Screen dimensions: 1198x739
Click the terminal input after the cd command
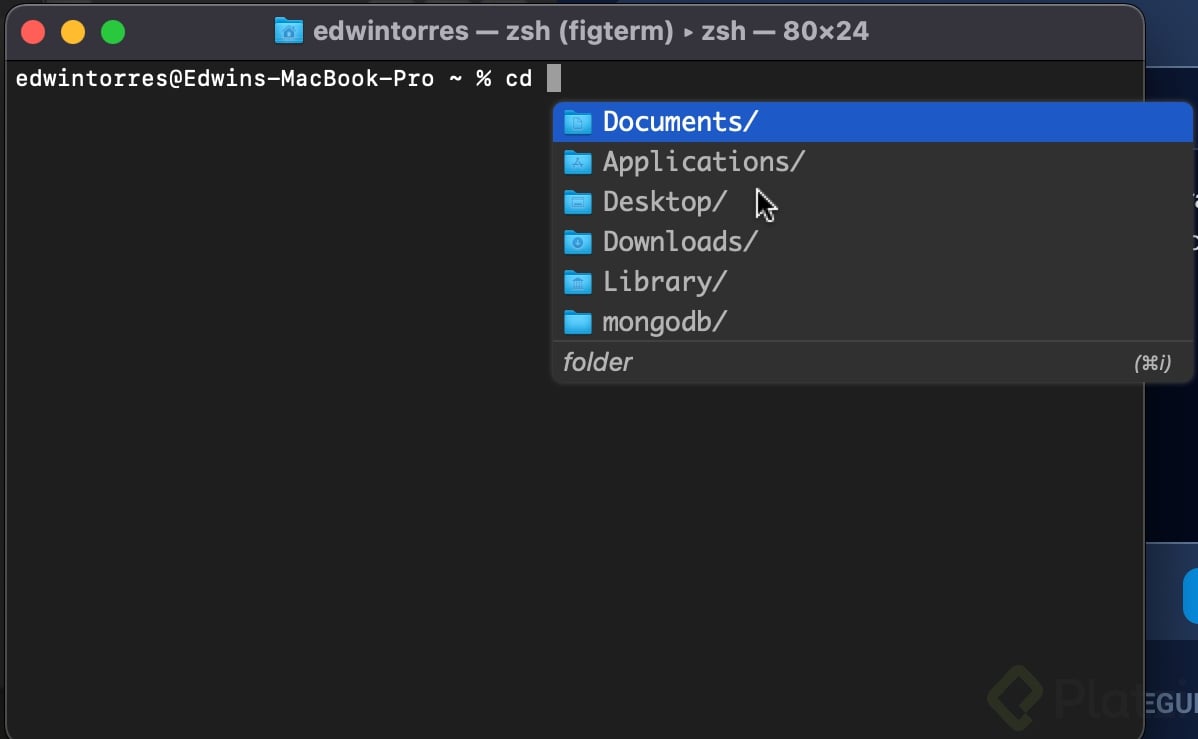tap(554, 78)
